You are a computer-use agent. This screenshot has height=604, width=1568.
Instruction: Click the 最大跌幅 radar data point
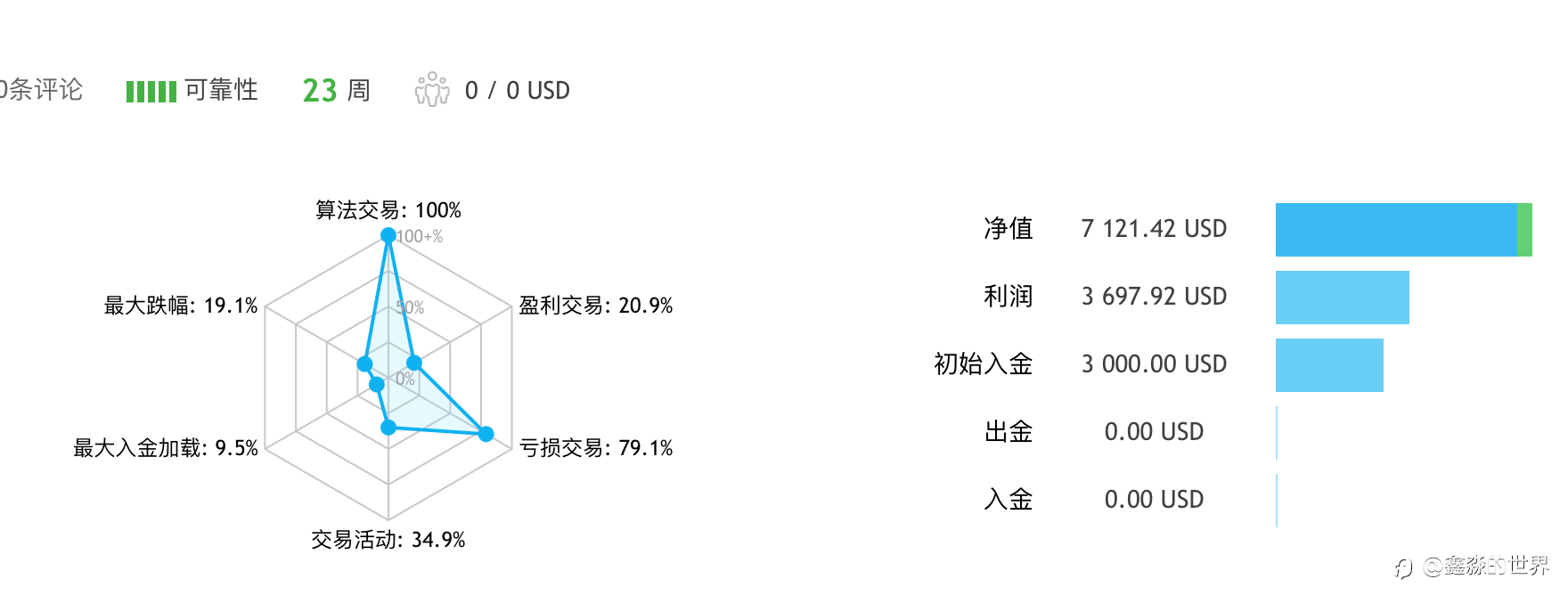click(364, 363)
